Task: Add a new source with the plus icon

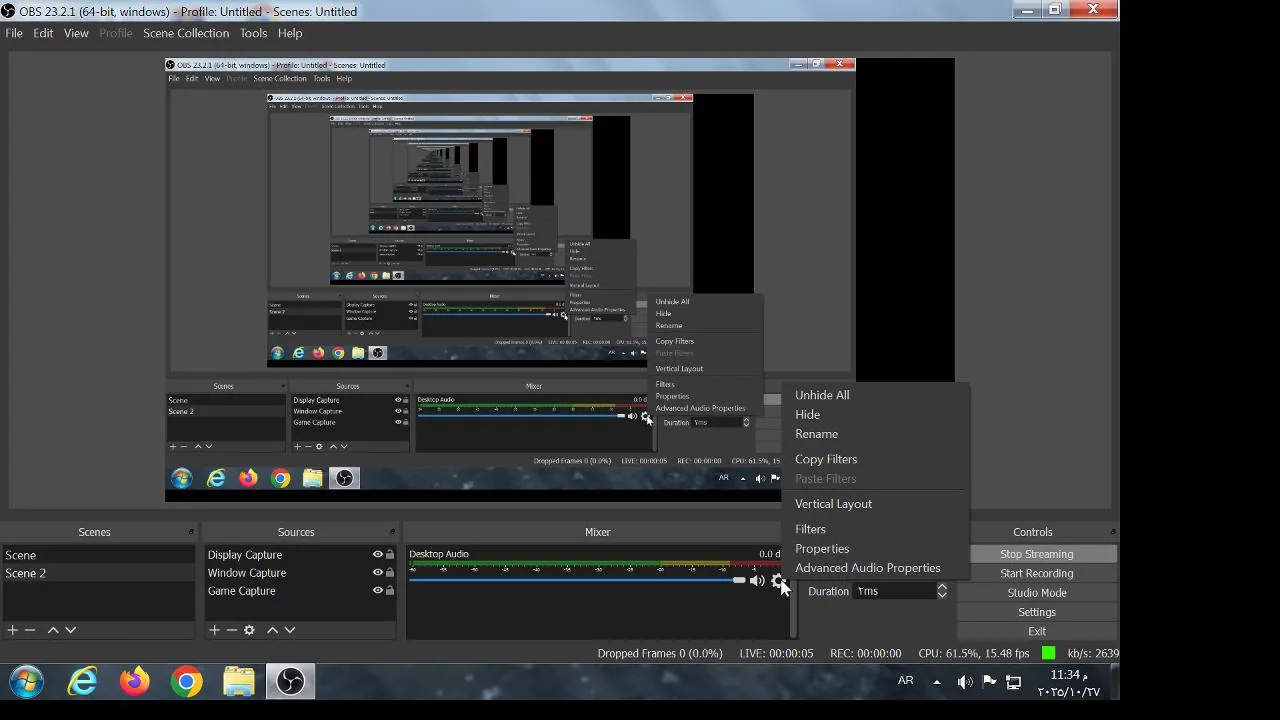Action: 214,630
